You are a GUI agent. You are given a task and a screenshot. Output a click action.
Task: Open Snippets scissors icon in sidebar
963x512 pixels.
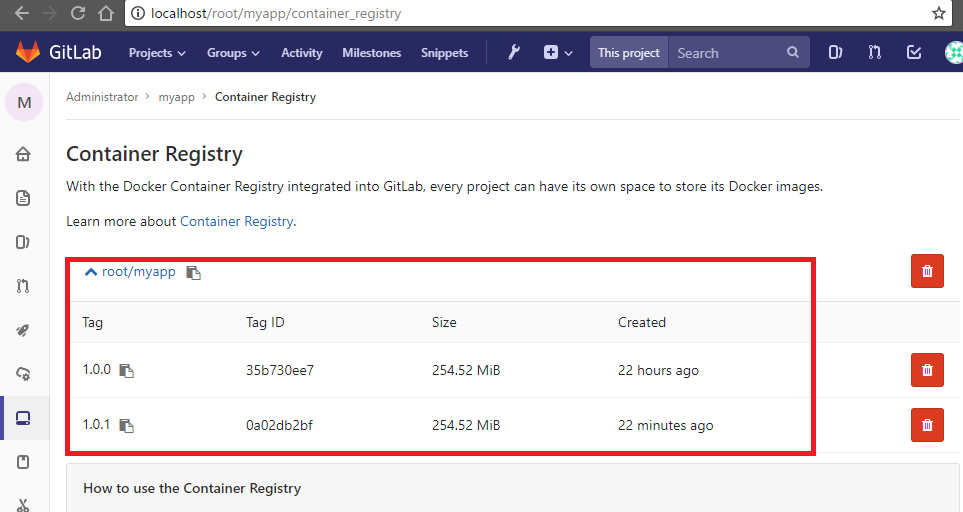(x=23, y=505)
